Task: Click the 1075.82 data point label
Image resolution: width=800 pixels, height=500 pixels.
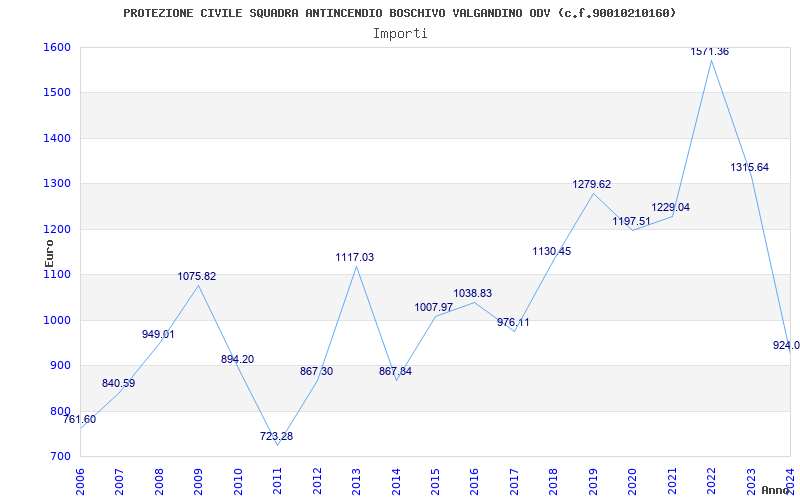Action: coord(197,276)
